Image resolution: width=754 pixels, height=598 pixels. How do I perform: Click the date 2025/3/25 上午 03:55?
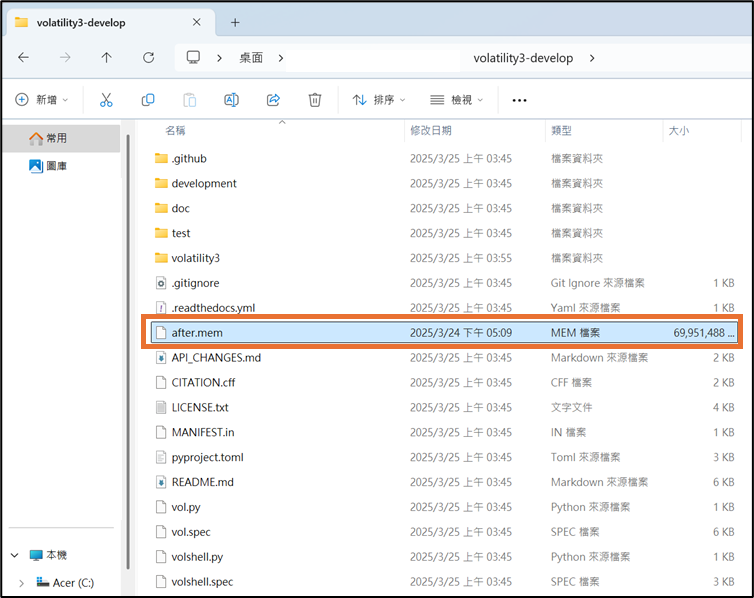point(461,258)
